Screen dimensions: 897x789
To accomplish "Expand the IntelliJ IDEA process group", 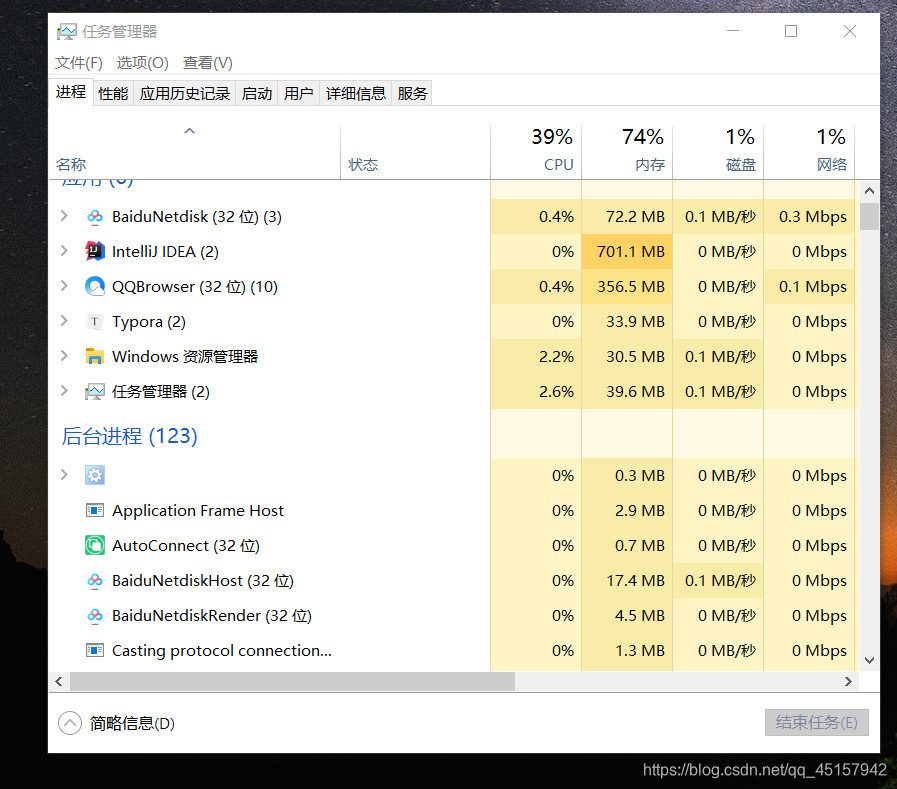I will pyautogui.click(x=64, y=251).
